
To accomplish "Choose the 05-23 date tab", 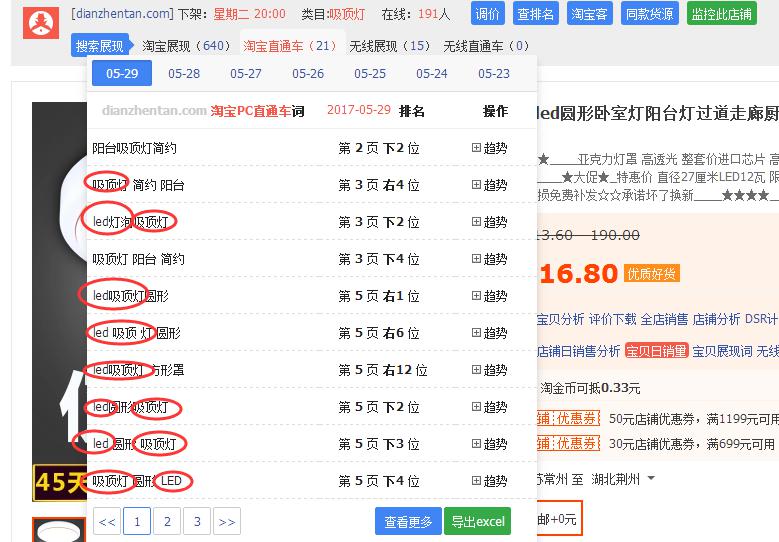I will (493, 73).
